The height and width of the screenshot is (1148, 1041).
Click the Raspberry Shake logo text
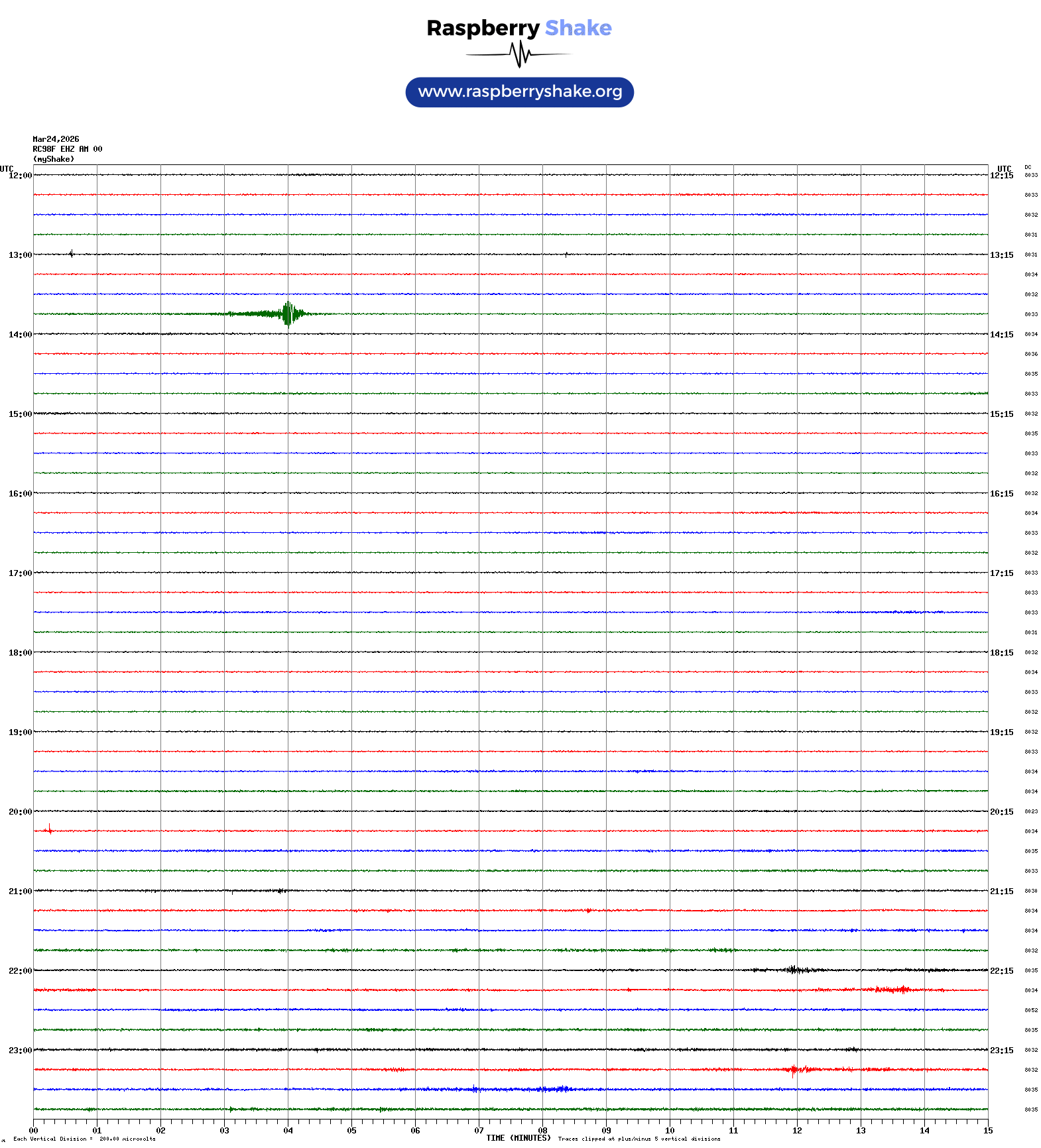click(x=519, y=28)
